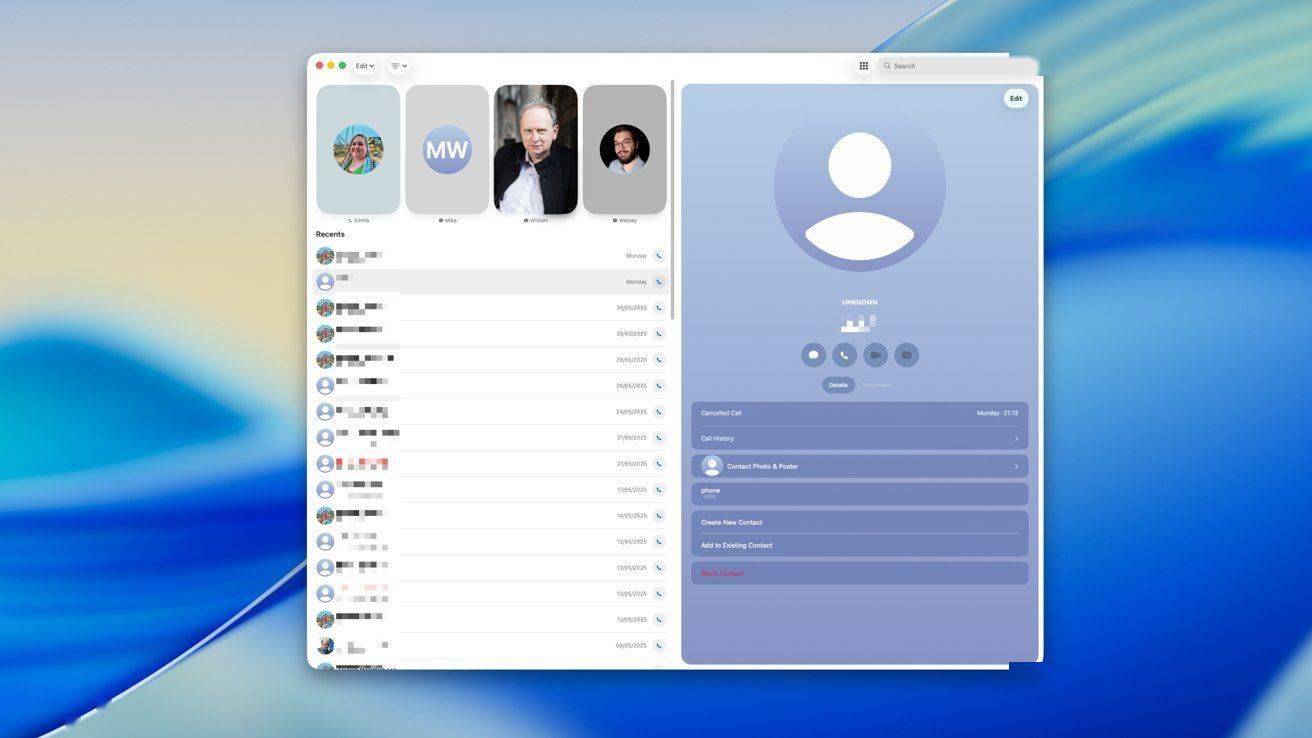Send a message to the unknown caller

click(x=813, y=355)
